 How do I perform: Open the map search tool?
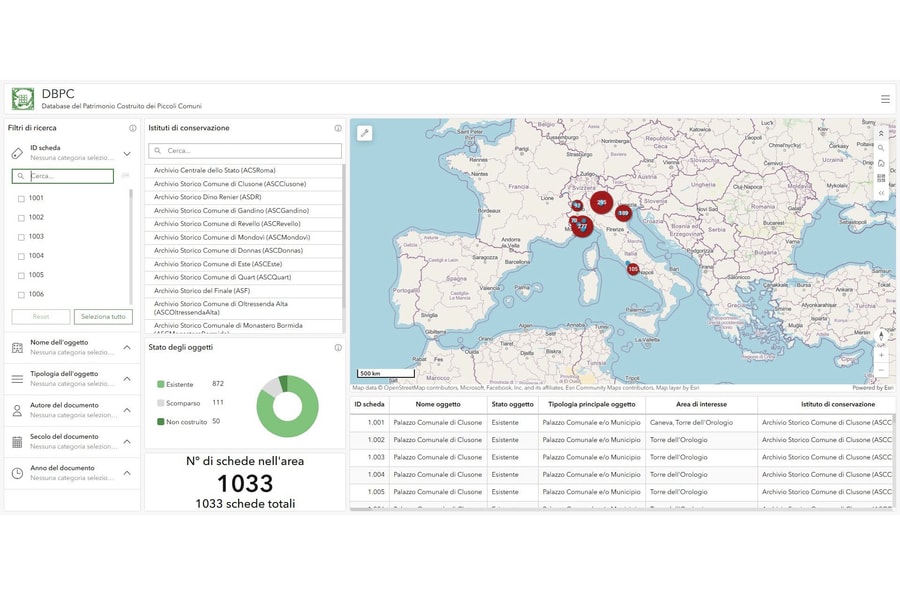click(x=881, y=148)
